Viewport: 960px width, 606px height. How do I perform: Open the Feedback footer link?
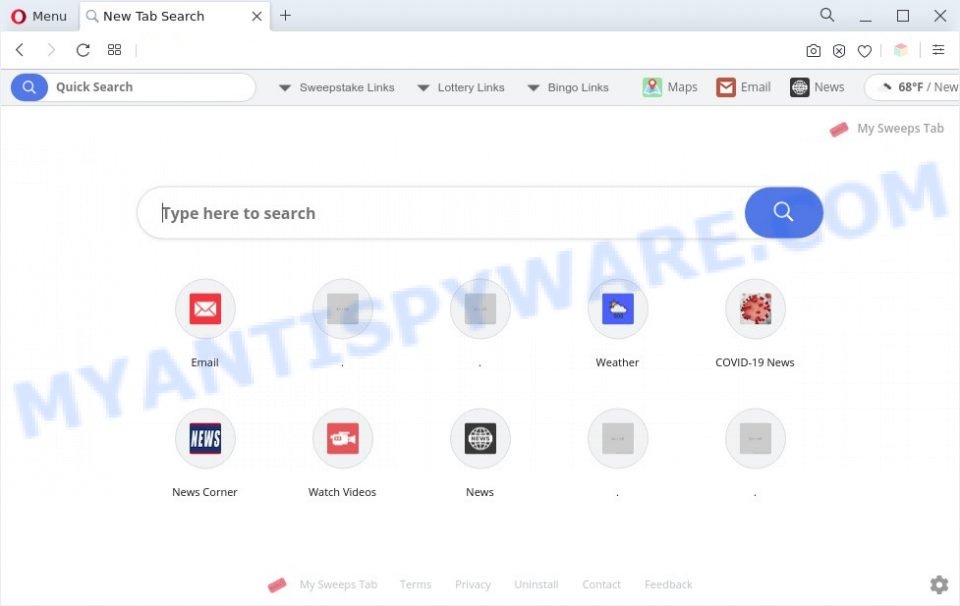(x=669, y=585)
